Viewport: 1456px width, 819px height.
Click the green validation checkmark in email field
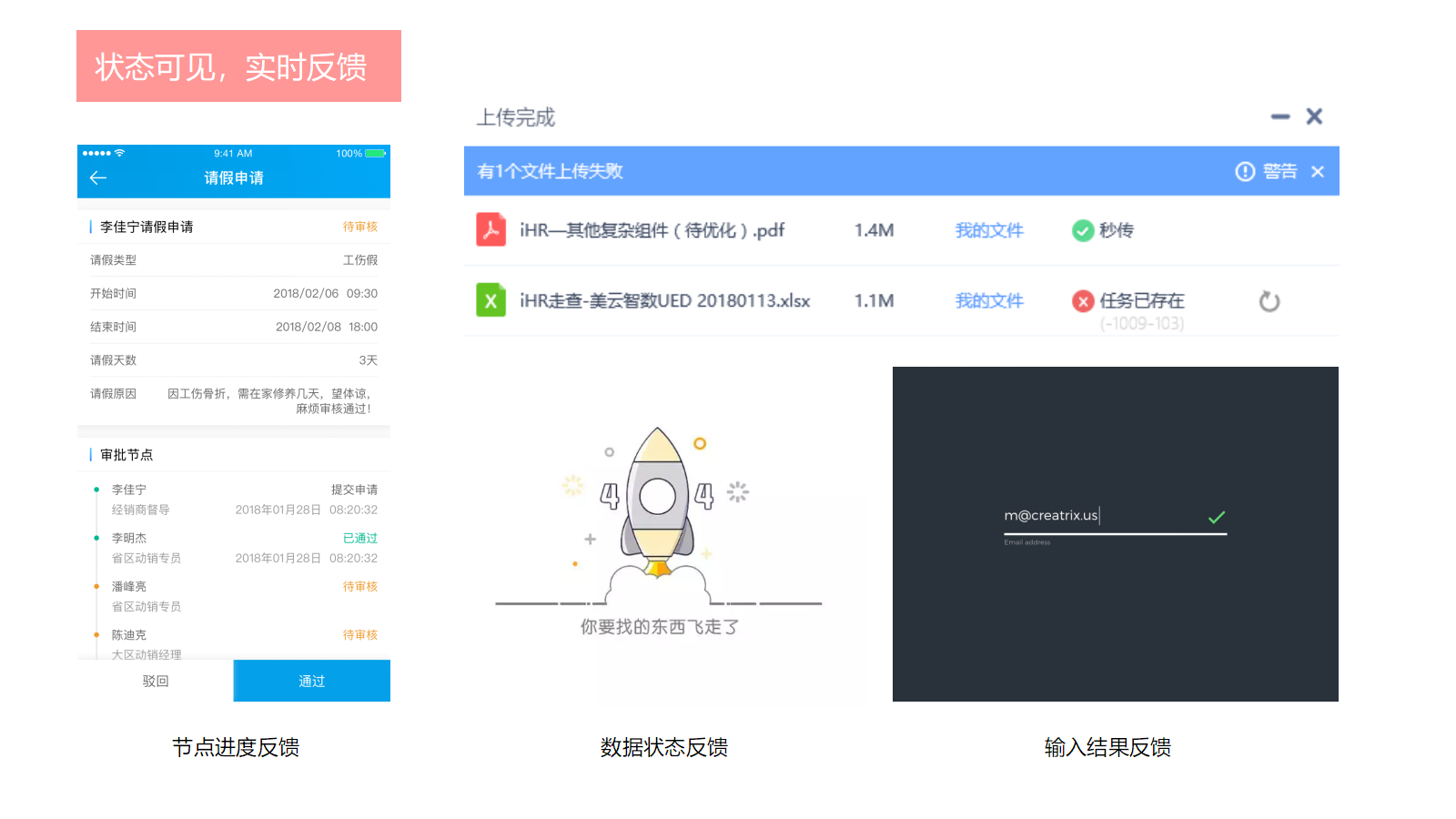[1217, 517]
